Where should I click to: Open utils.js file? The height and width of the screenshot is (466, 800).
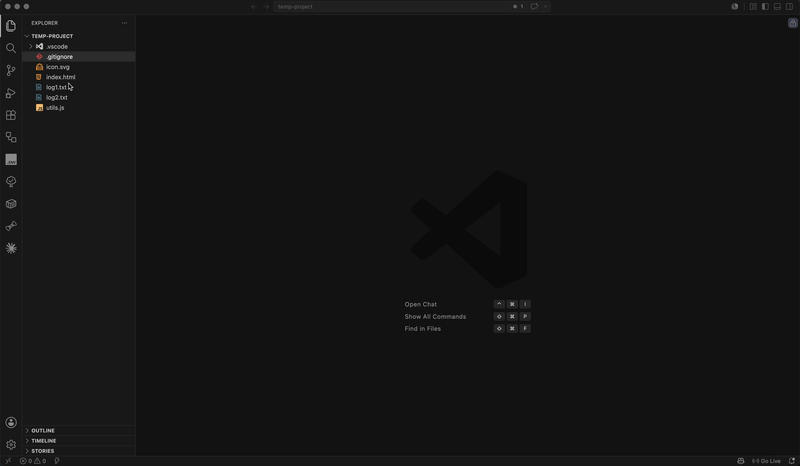coord(79,108)
